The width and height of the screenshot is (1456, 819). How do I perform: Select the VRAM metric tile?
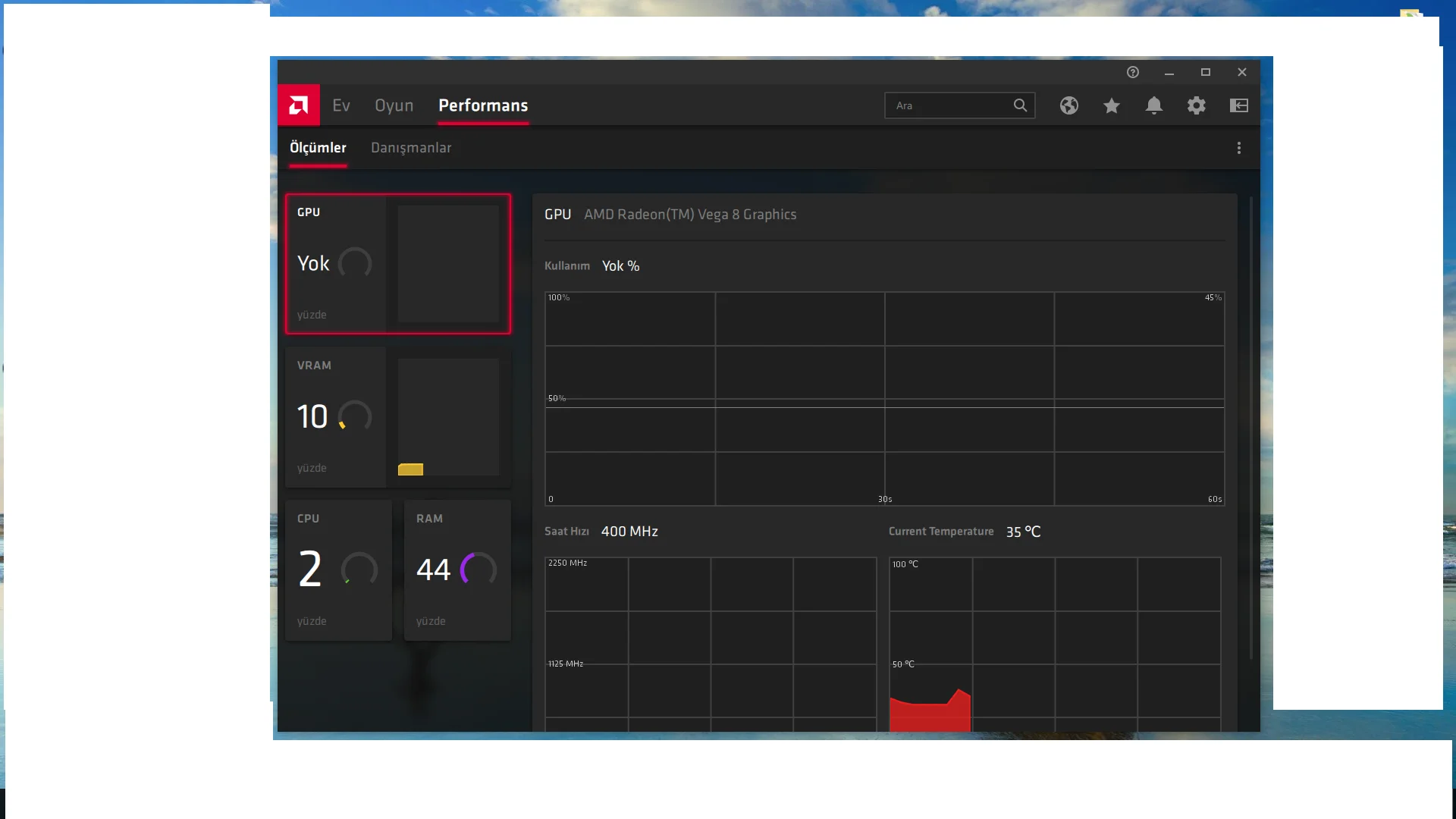[x=397, y=417]
